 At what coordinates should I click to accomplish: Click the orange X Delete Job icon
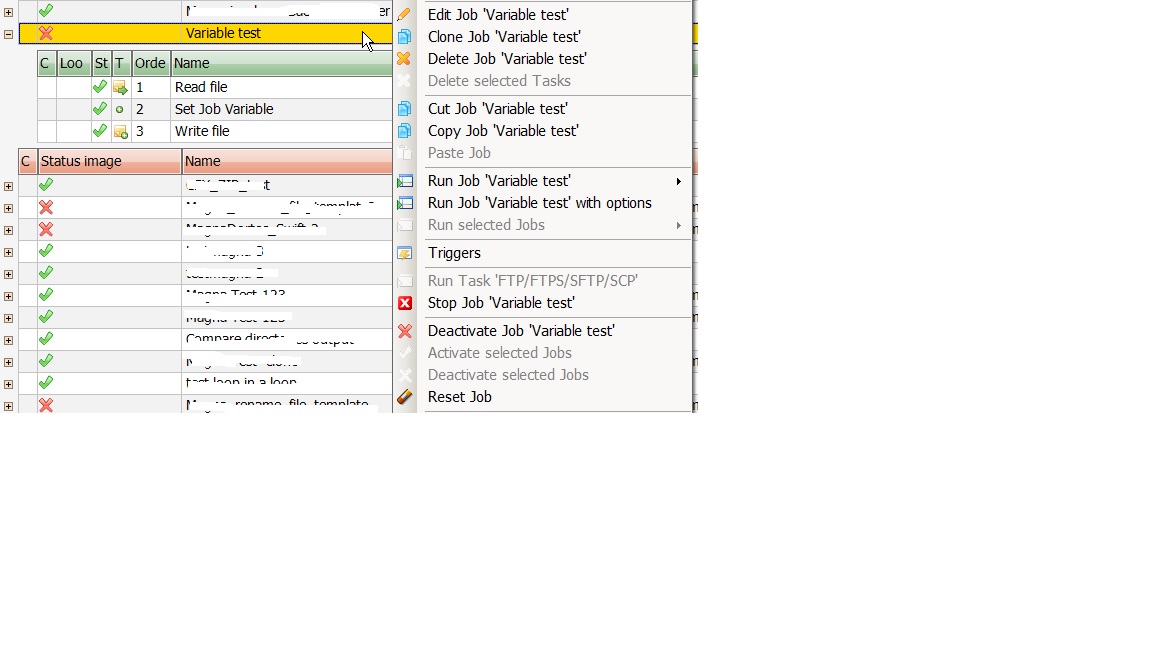pyautogui.click(x=405, y=59)
